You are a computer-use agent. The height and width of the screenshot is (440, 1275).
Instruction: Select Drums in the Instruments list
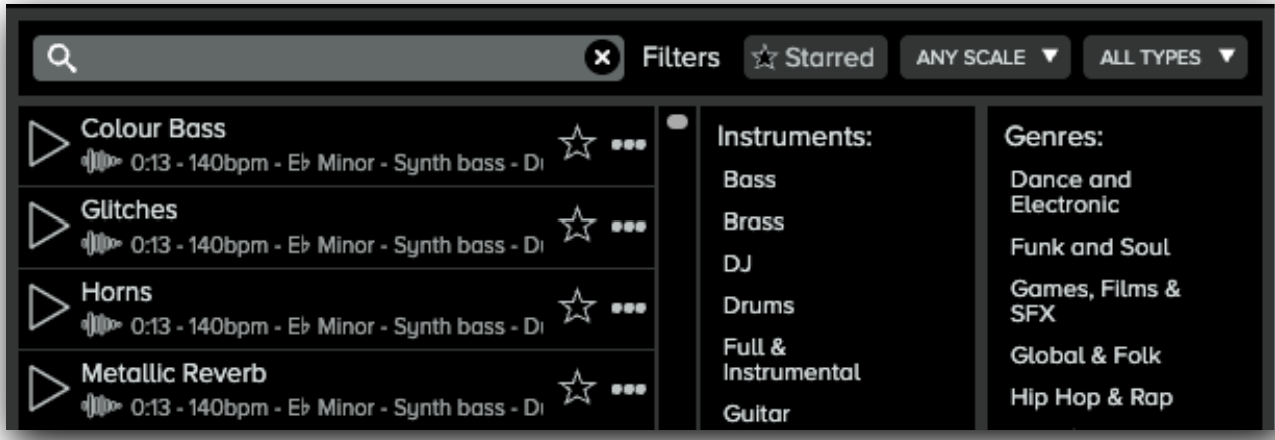[x=759, y=306]
